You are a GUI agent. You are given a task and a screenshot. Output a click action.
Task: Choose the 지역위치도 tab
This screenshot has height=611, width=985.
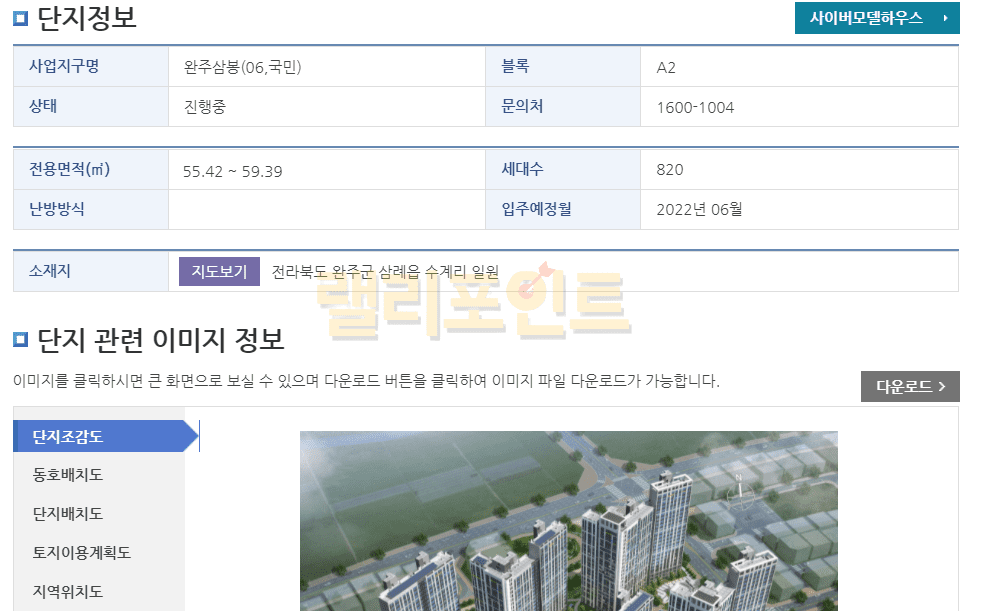point(68,591)
